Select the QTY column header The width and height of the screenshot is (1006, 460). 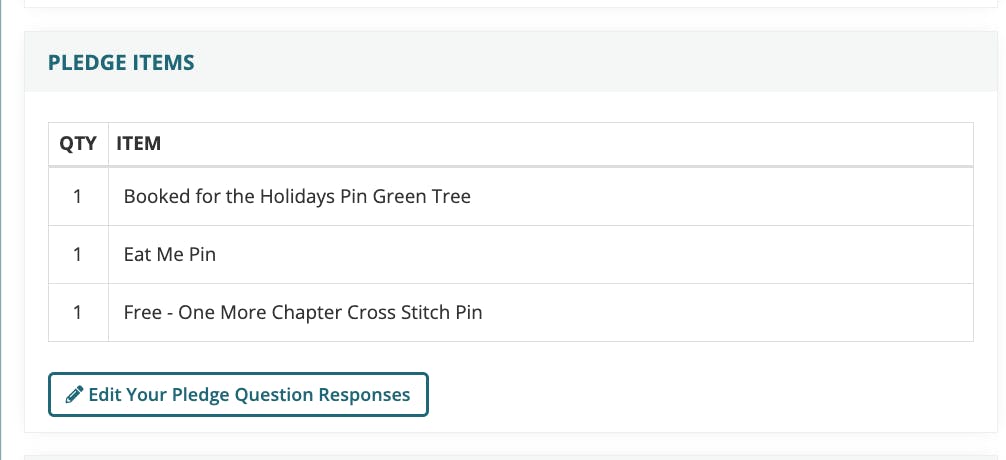coord(78,144)
